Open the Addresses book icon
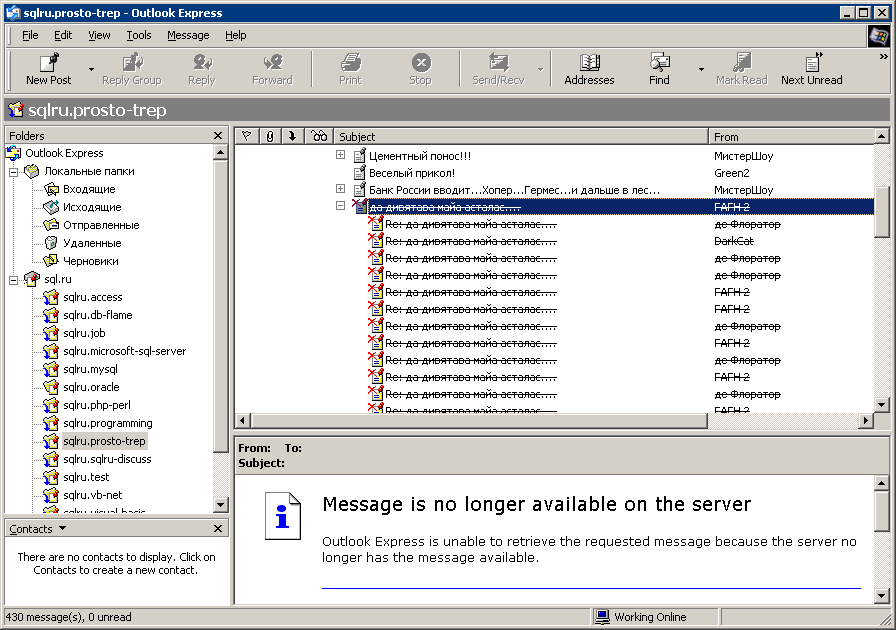896x630 pixels. (x=589, y=63)
